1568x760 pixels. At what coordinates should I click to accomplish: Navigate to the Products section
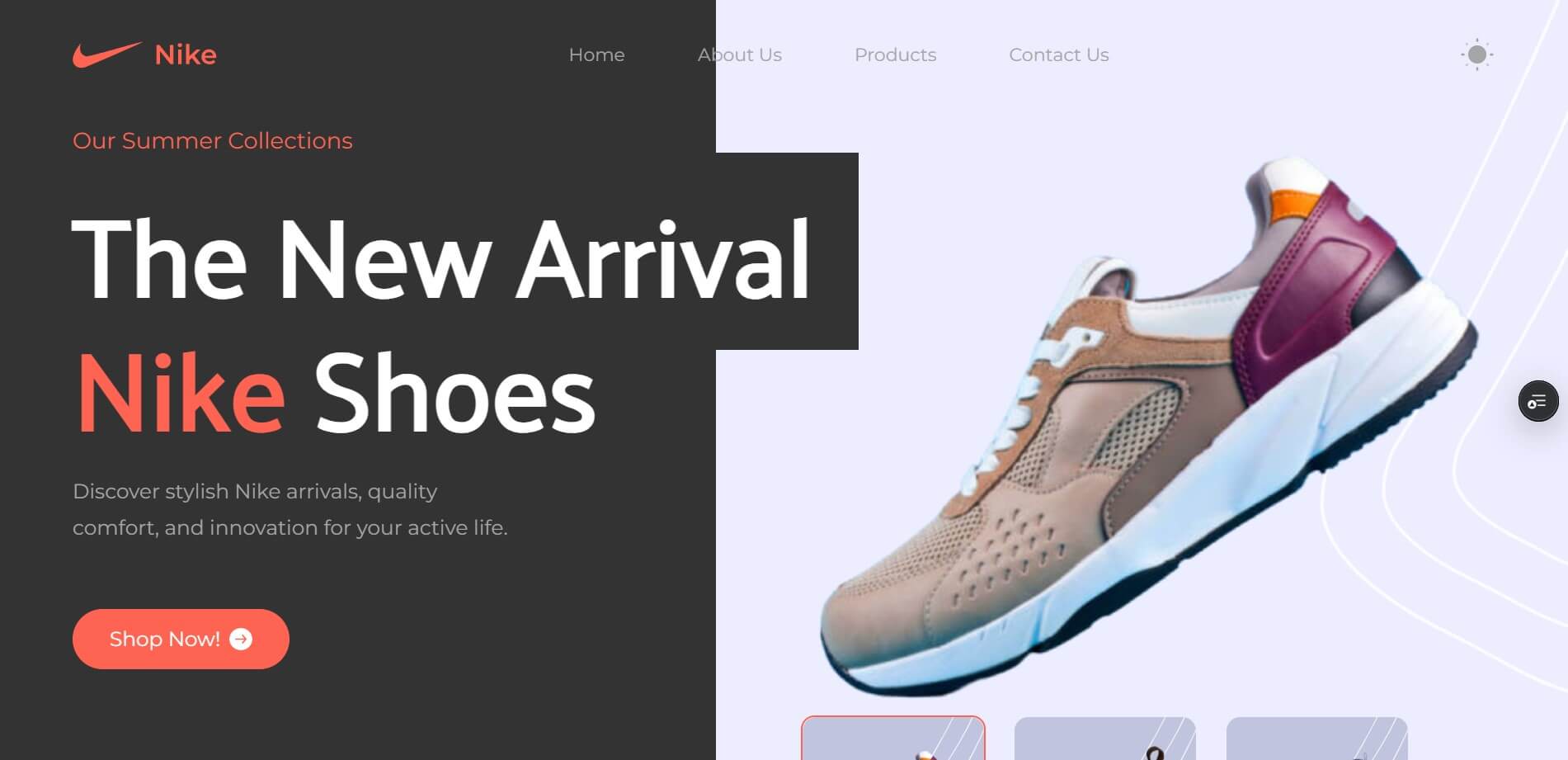[x=895, y=54]
